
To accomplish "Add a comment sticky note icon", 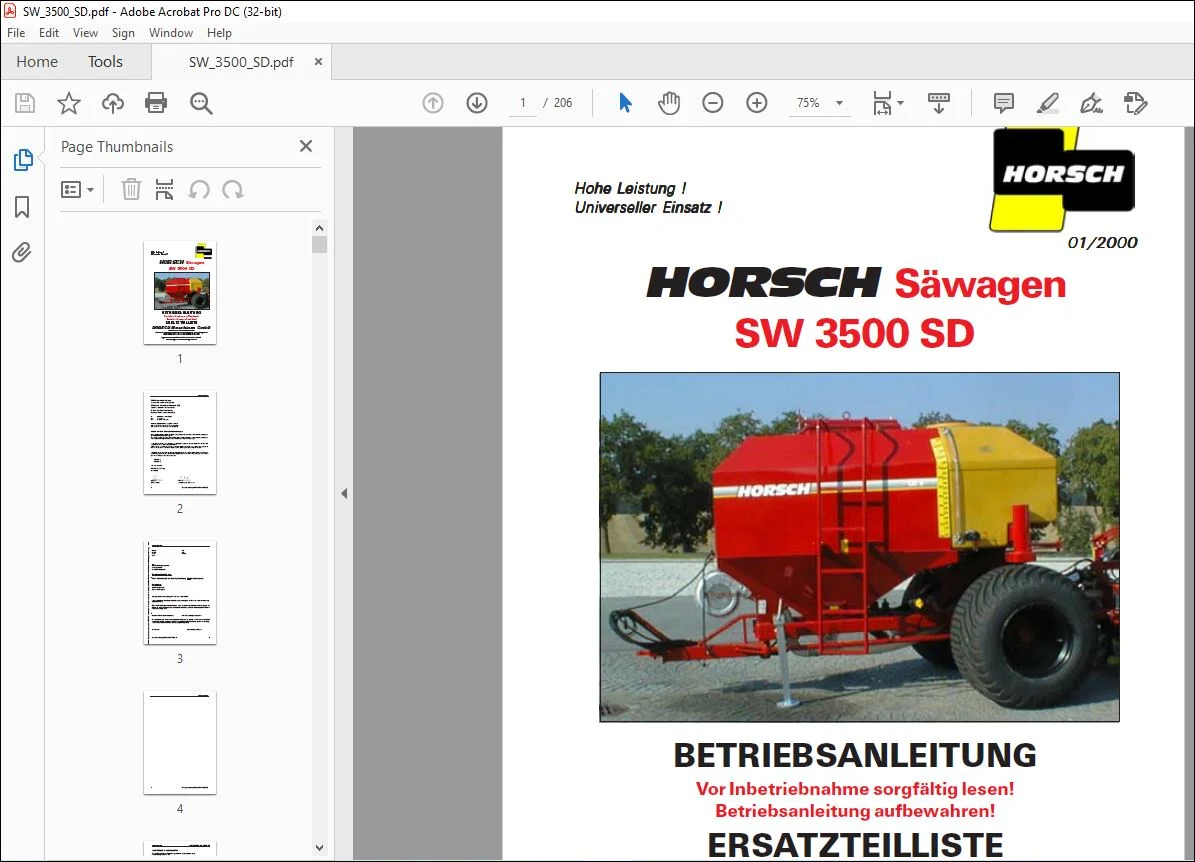I will [x=1004, y=103].
